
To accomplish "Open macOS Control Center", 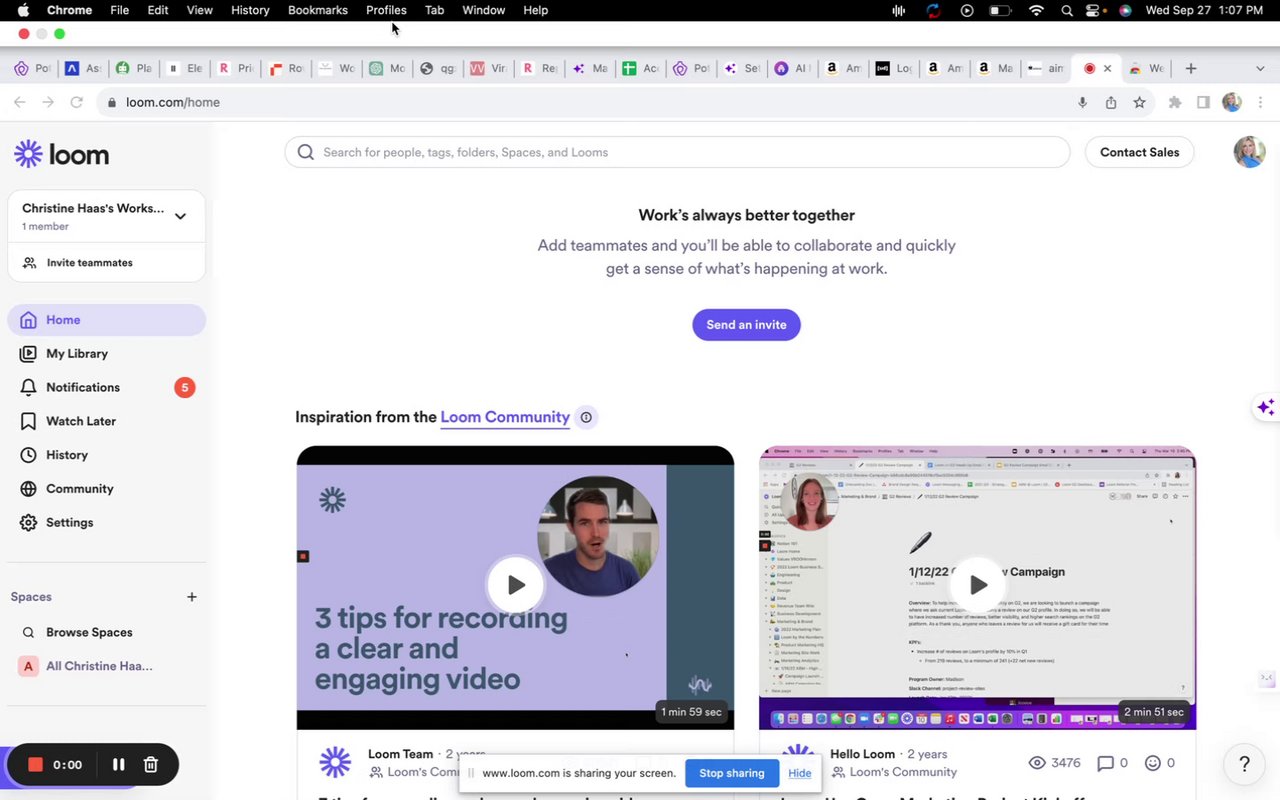I will (1095, 10).
